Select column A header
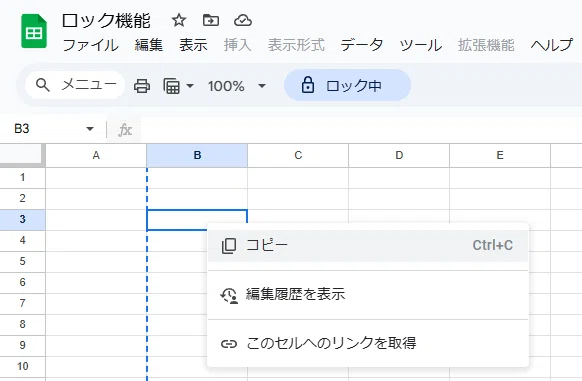 click(96, 156)
